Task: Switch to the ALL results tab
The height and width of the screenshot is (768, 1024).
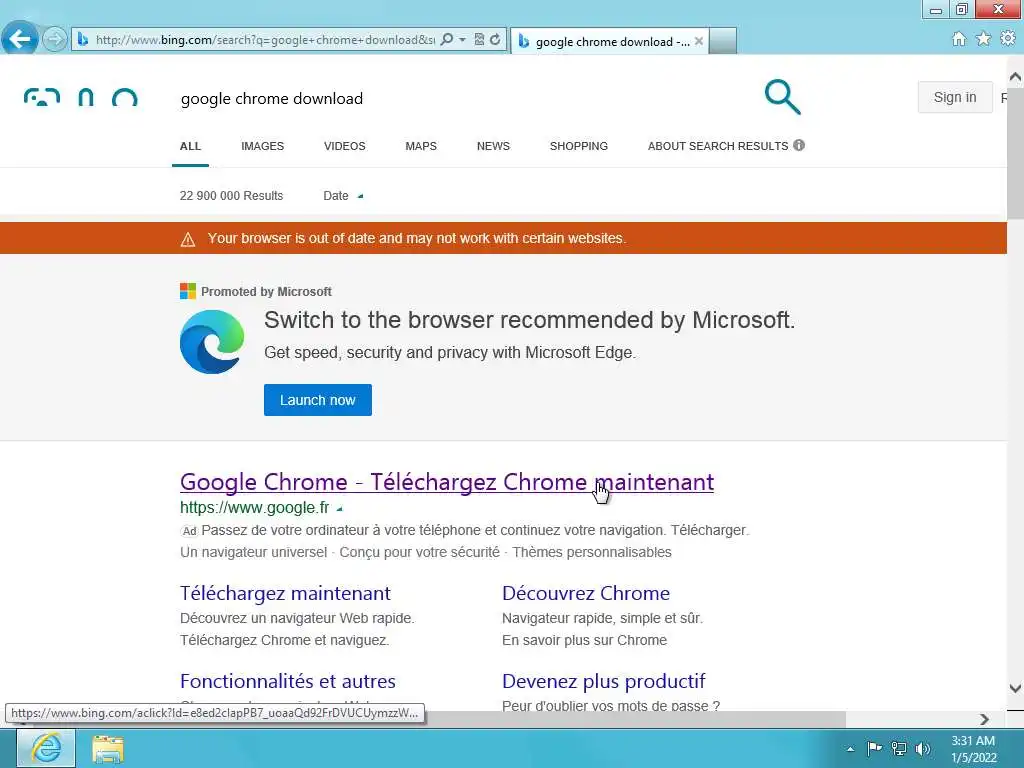Action: click(x=190, y=146)
